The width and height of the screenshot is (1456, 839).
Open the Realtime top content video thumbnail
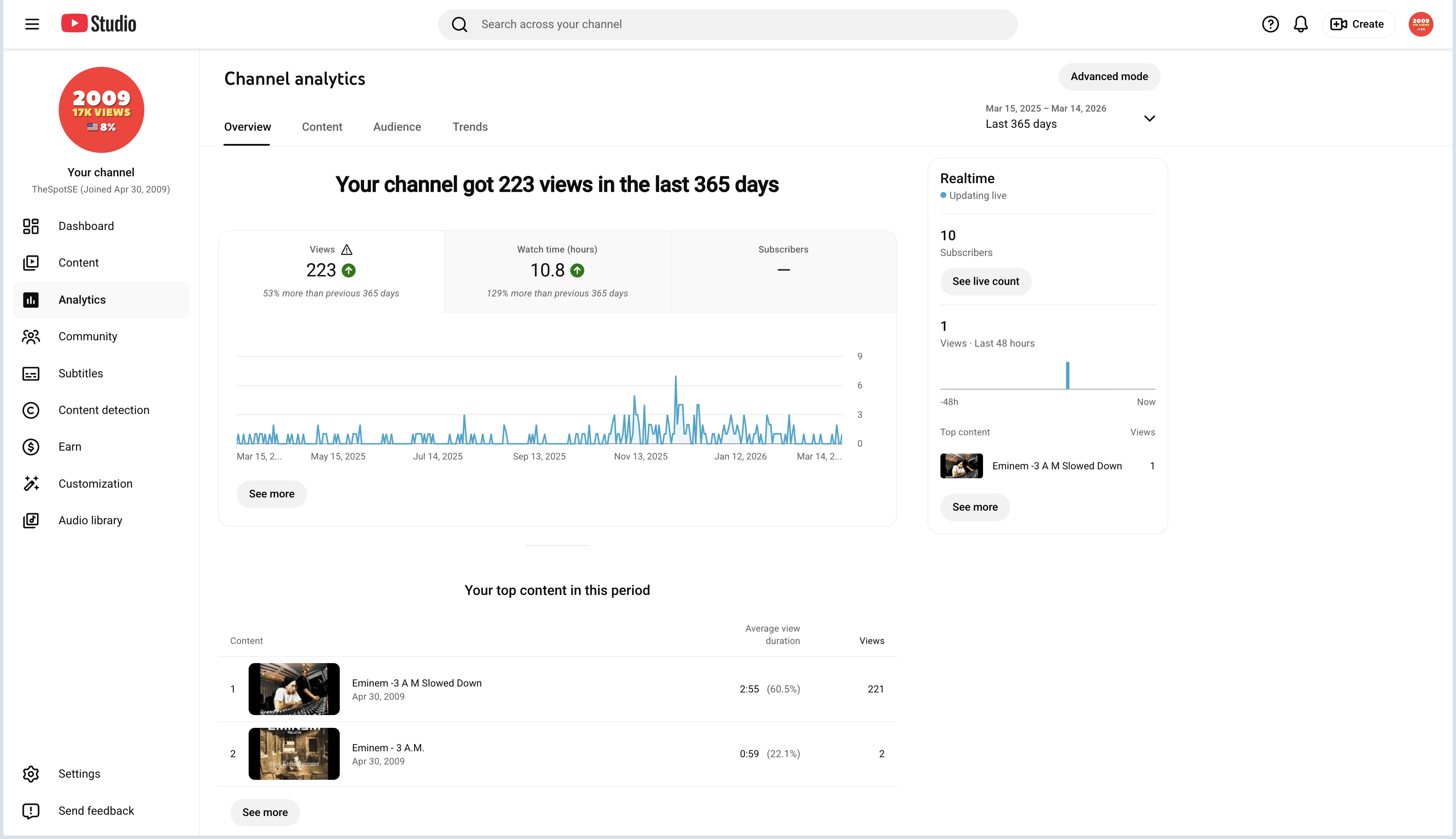(x=961, y=466)
